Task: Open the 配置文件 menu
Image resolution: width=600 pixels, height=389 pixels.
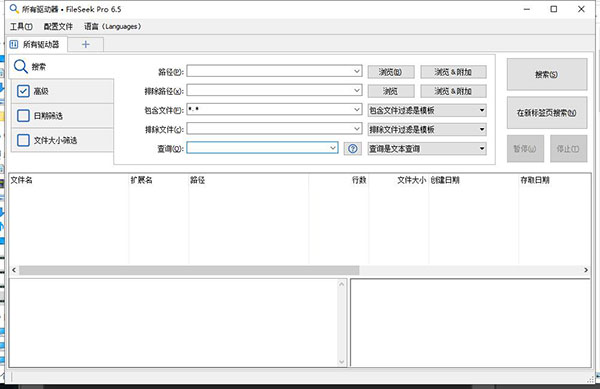Action: 58,26
